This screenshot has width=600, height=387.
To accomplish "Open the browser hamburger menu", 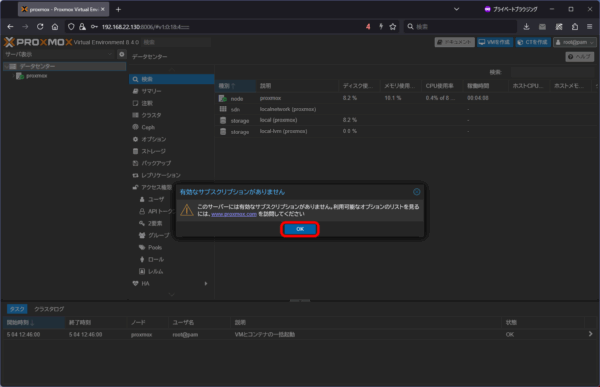I will click(x=590, y=26).
